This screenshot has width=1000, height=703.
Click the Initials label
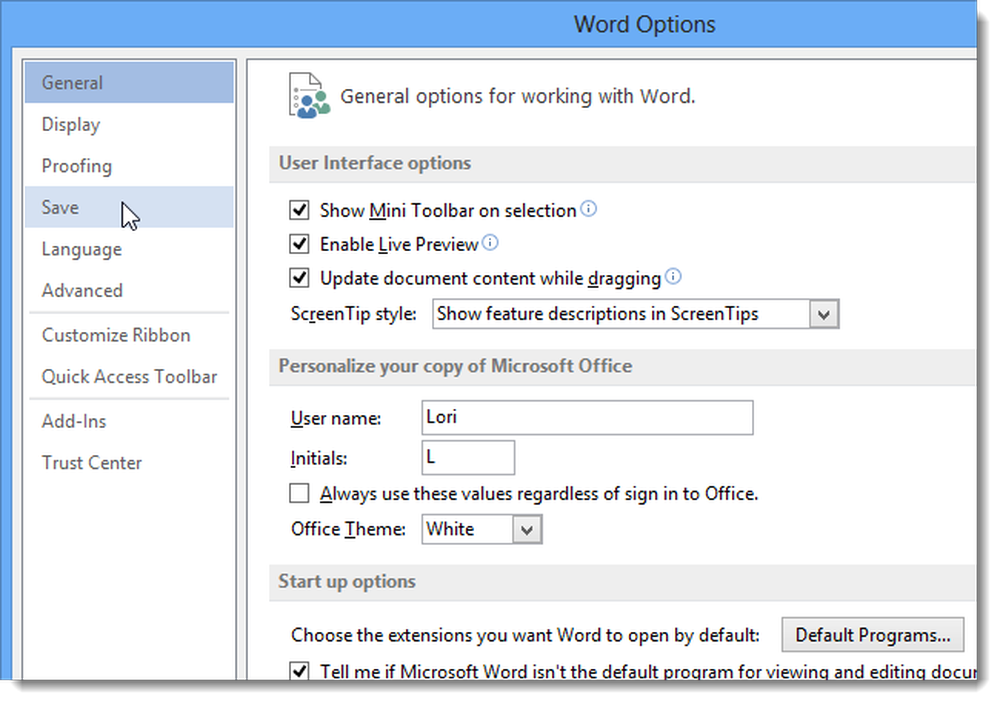[x=319, y=459]
